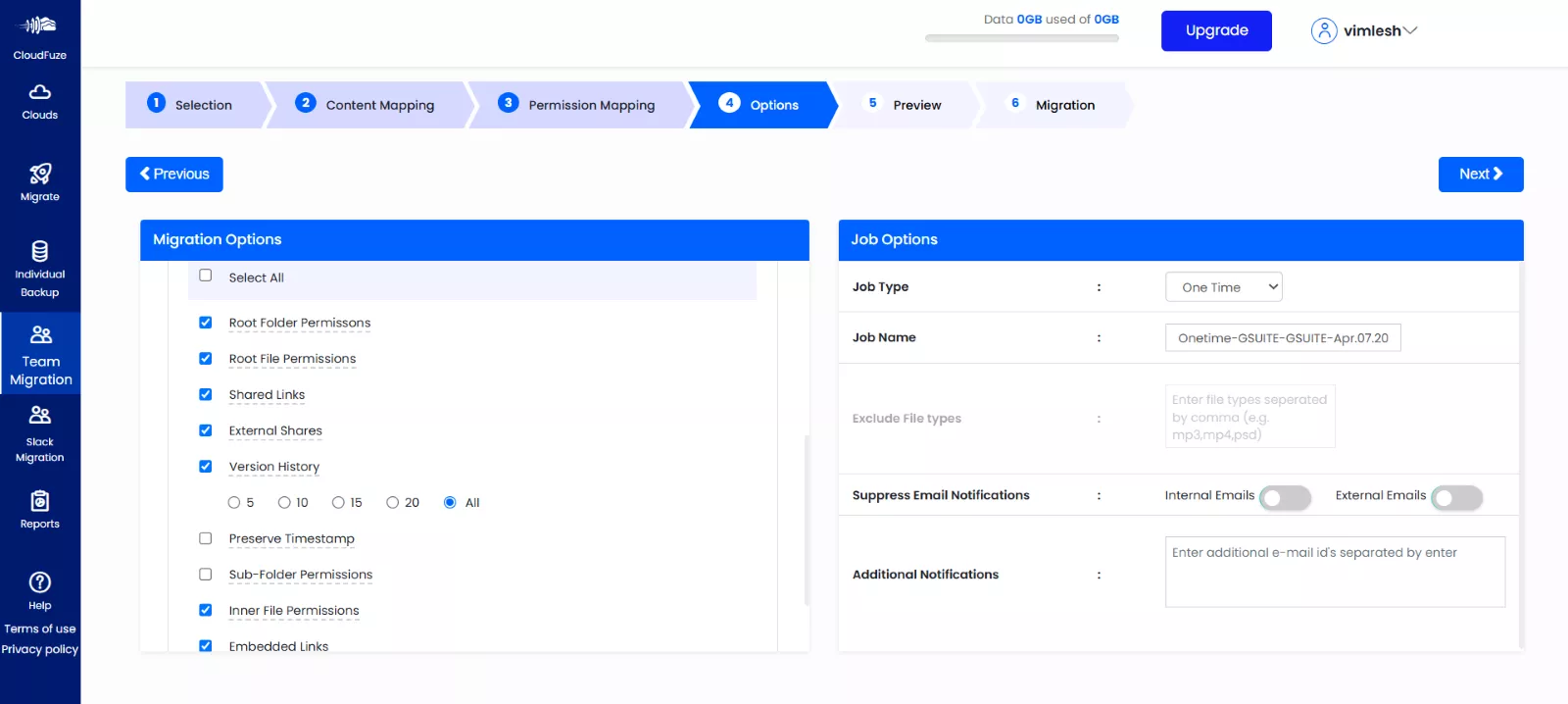1568x704 pixels.
Task: Click the Job Options panel header
Action: click(x=1181, y=240)
